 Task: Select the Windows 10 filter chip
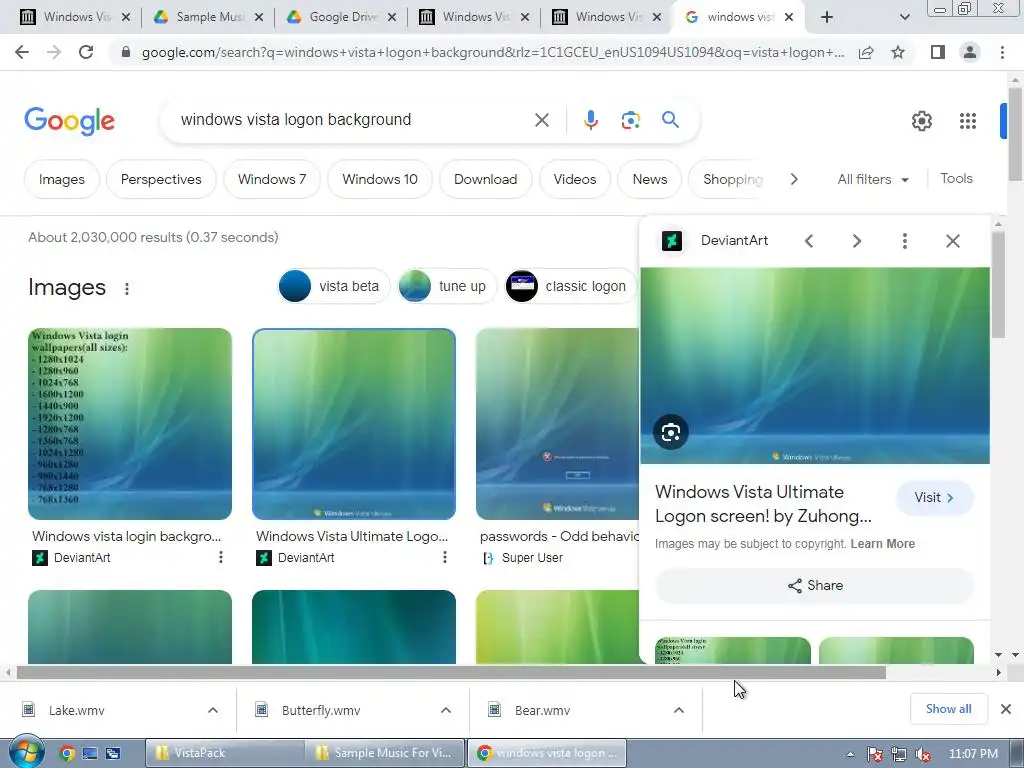click(379, 179)
